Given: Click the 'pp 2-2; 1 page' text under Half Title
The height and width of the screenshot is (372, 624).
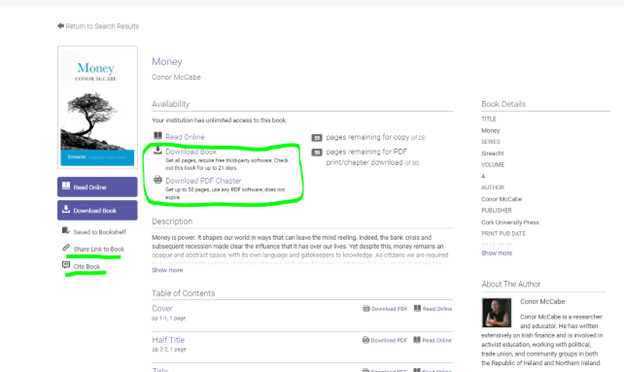Looking at the screenshot, I should click(x=169, y=349).
